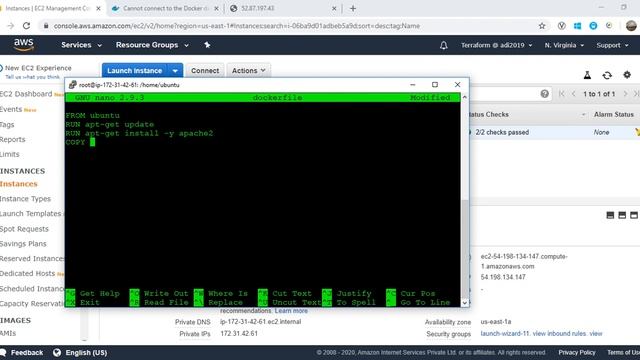Click availability zone us-east-1a value
The height and width of the screenshot is (360, 640).
point(496,322)
